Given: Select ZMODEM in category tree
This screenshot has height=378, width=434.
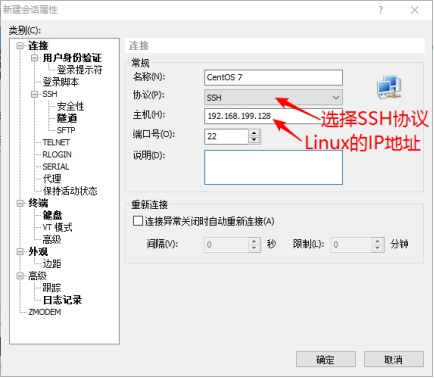Looking at the screenshot, I should pyautogui.click(x=45, y=312).
